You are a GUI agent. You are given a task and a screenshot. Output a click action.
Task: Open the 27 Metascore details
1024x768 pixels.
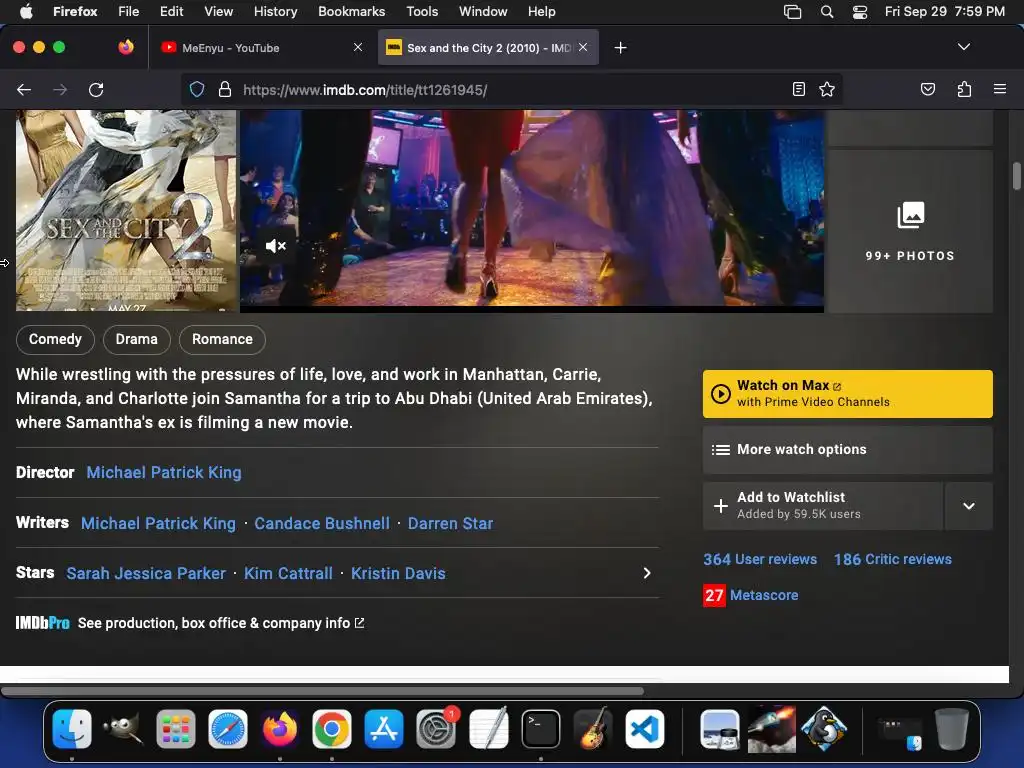coord(751,595)
